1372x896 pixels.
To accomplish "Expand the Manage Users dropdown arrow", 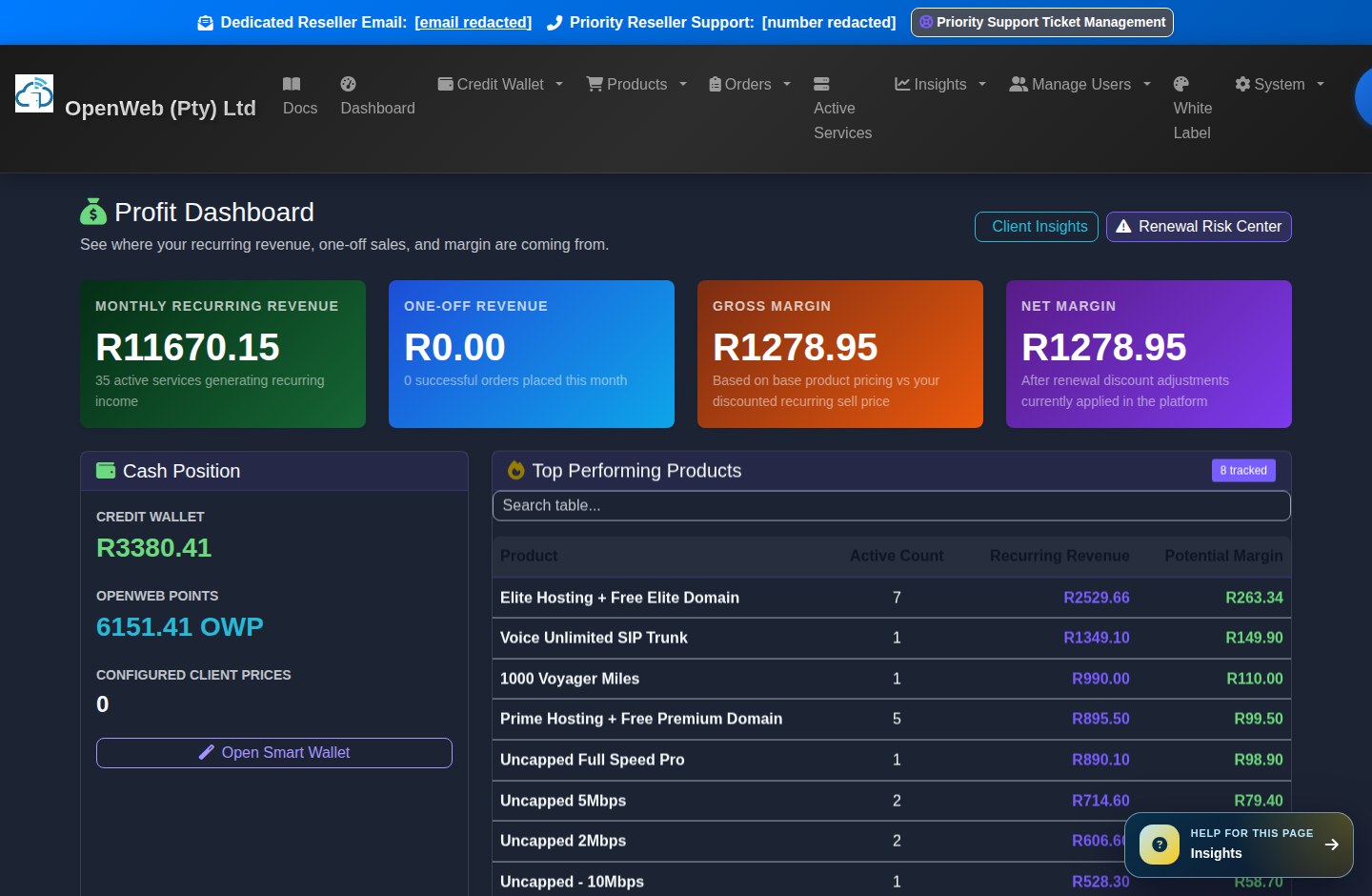I will coord(1147,84).
